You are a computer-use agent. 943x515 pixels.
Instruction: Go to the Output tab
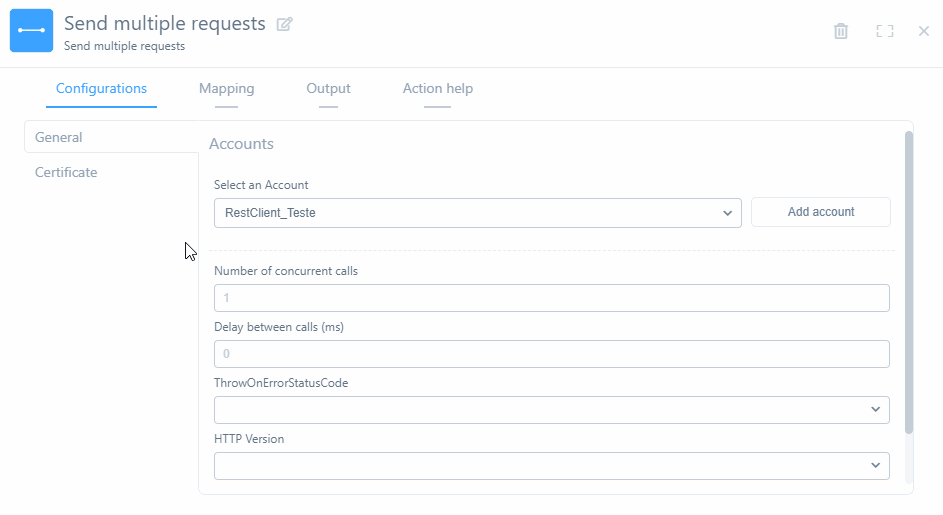(x=328, y=88)
